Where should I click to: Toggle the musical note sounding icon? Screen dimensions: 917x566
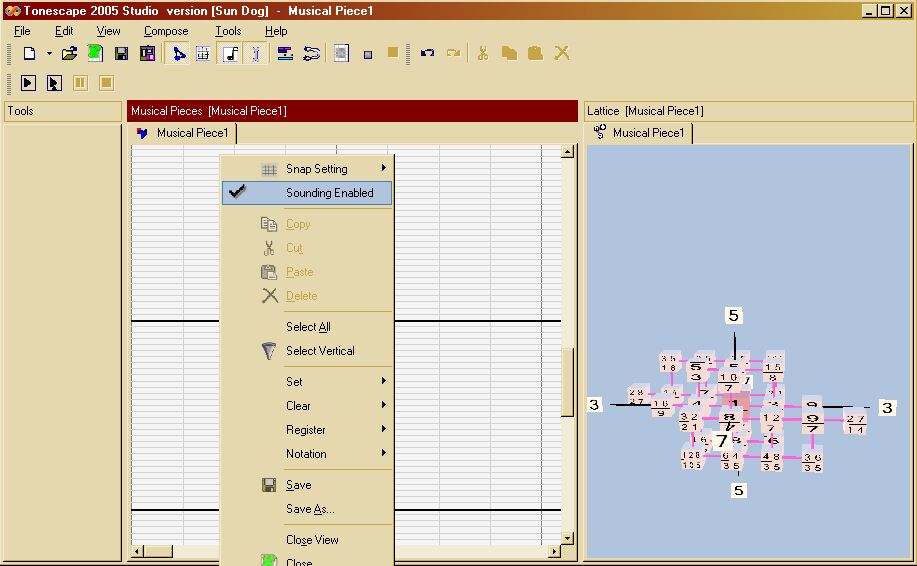coord(230,54)
